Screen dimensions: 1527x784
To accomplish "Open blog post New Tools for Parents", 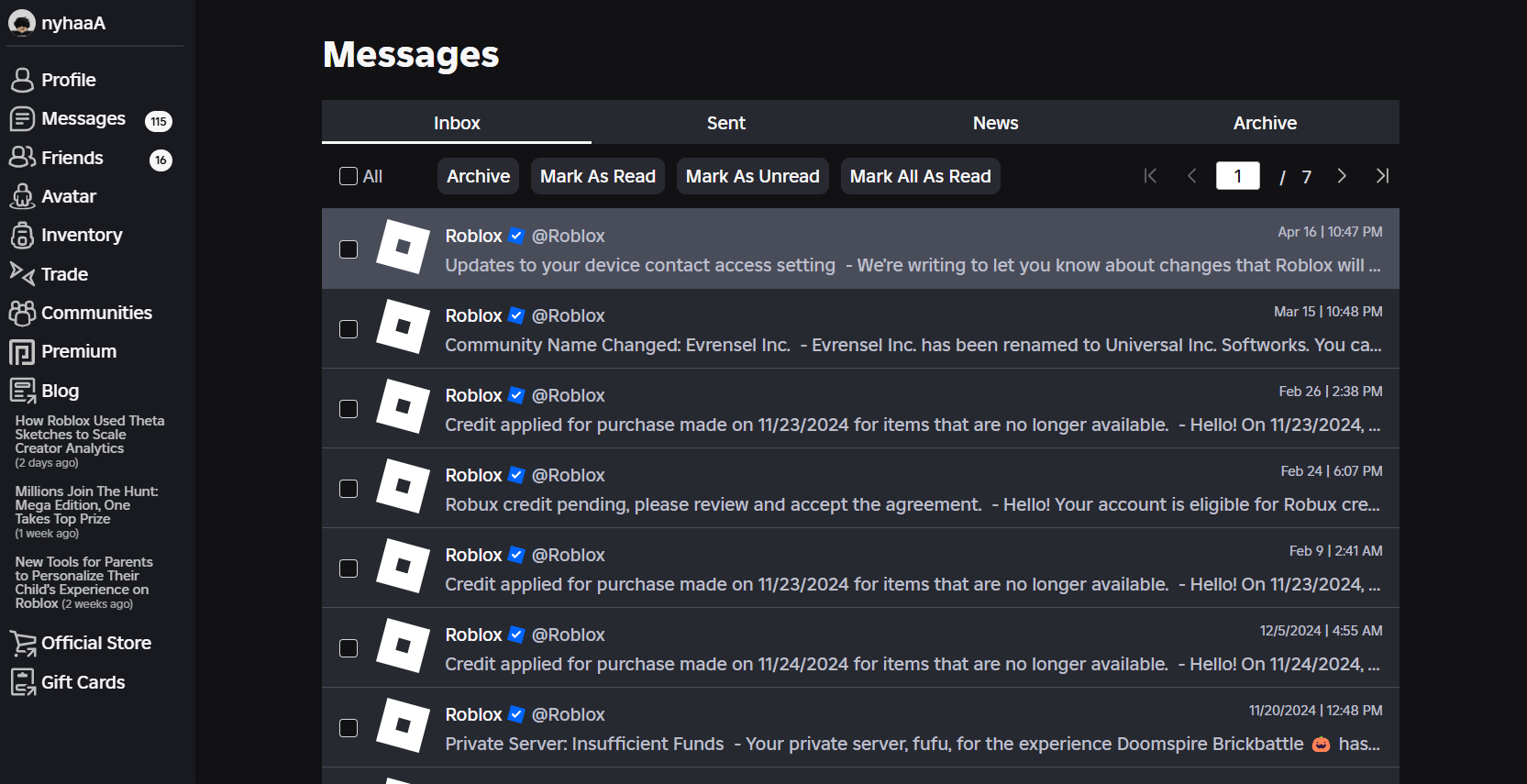I will point(84,582).
